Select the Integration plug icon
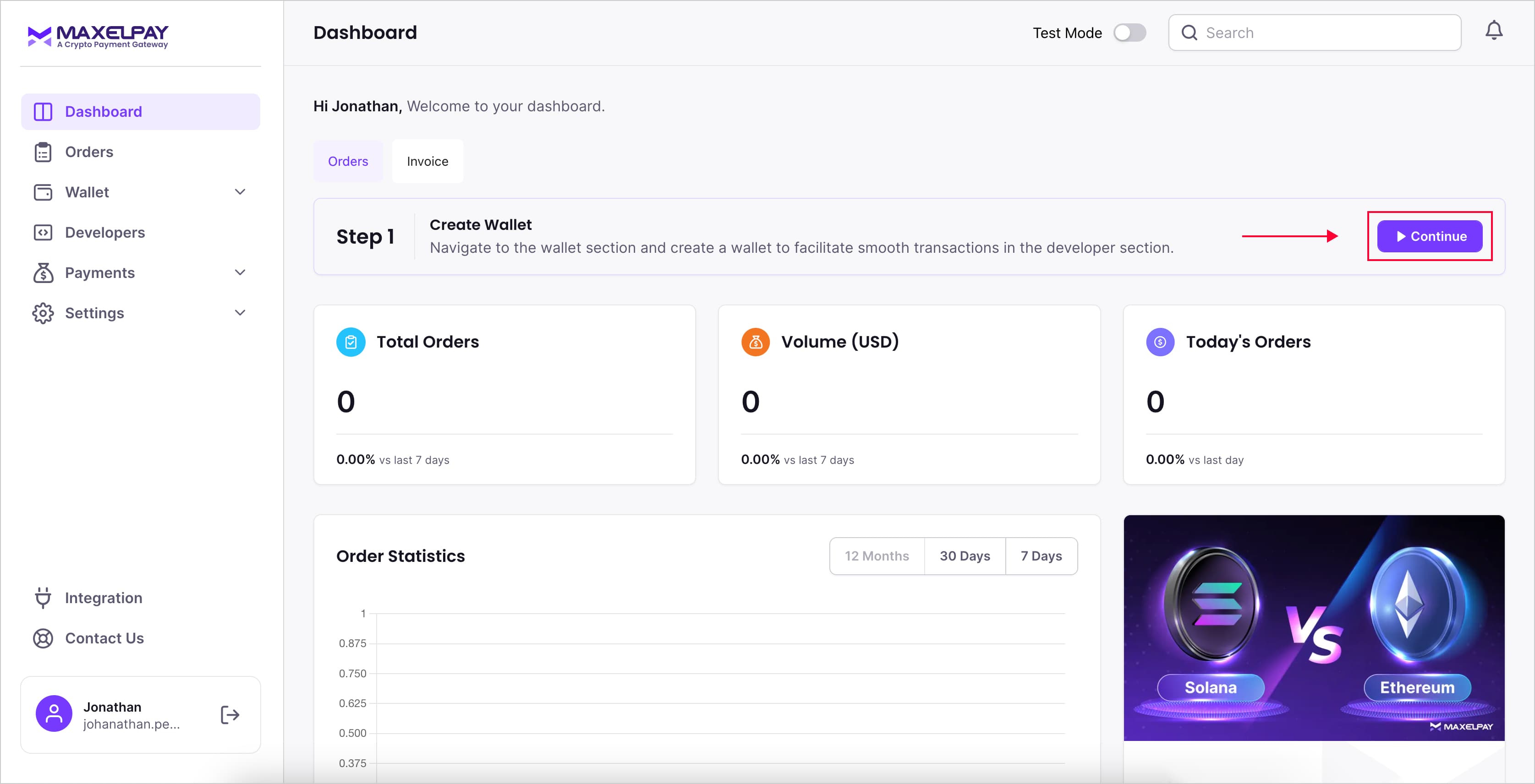 [43, 598]
